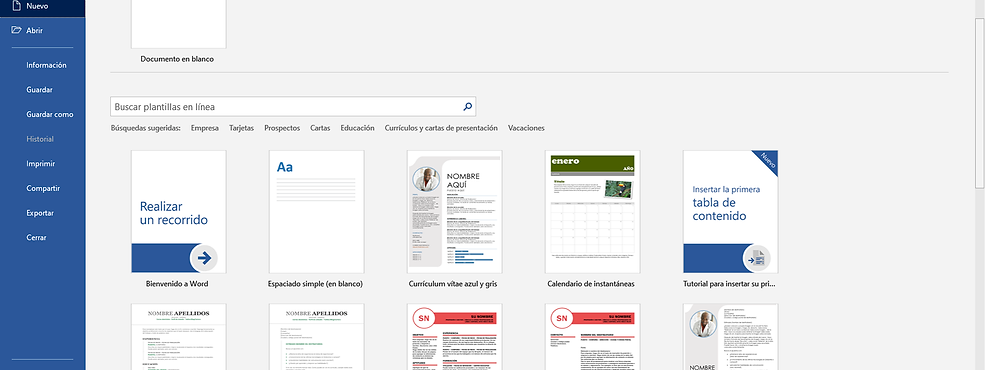The height and width of the screenshot is (370, 985).
Task: Select Currículum vitae azul y gris template
Action: tap(454, 212)
